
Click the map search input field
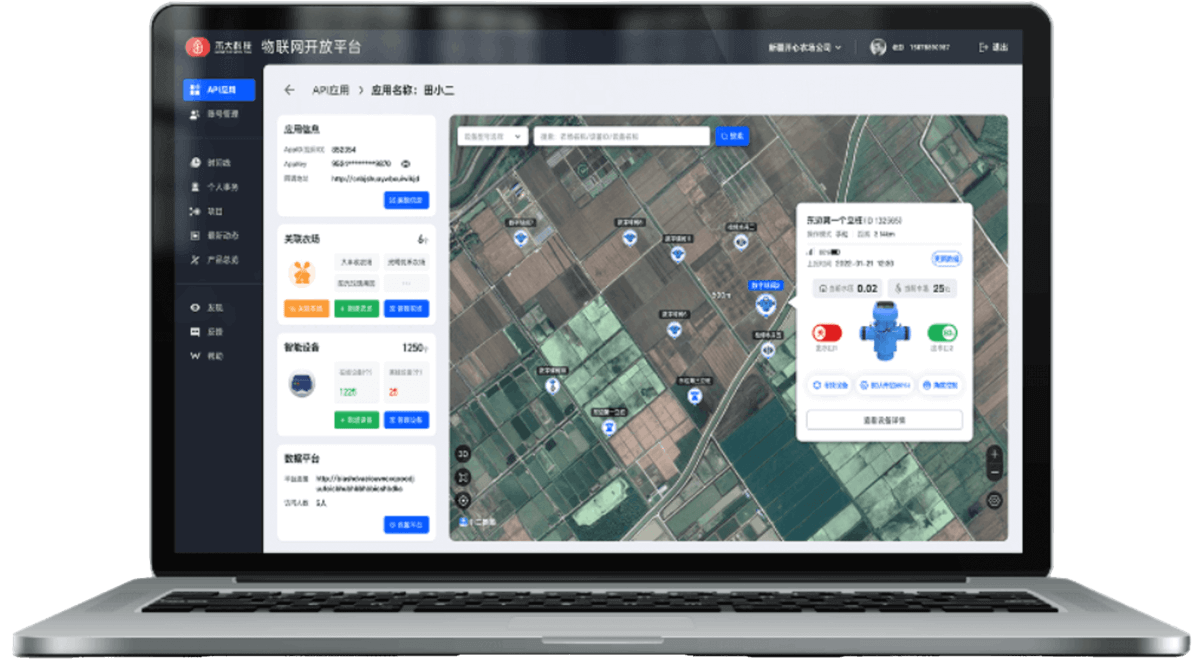tap(620, 136)
